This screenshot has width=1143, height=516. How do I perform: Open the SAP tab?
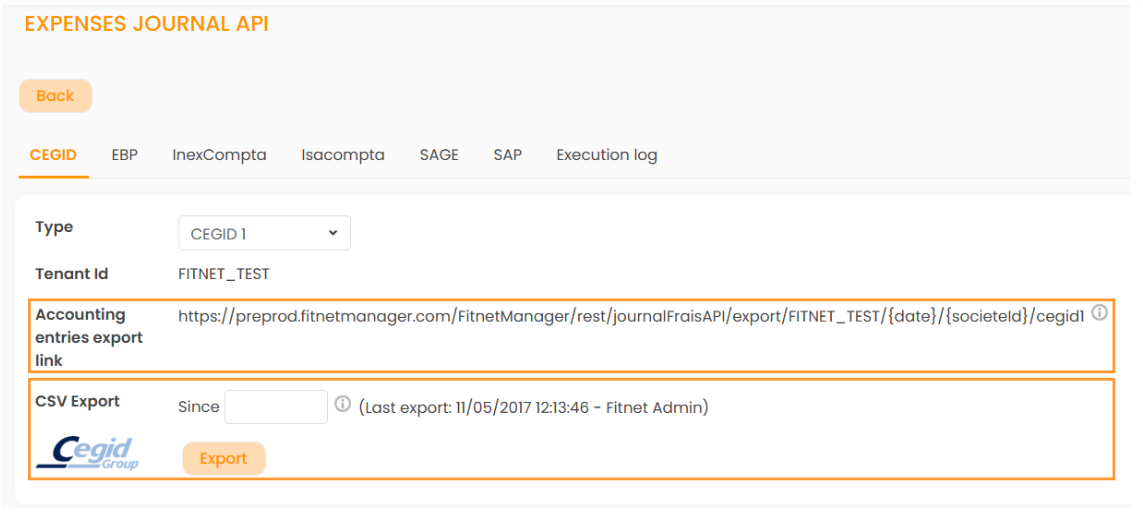pos(507,155)
